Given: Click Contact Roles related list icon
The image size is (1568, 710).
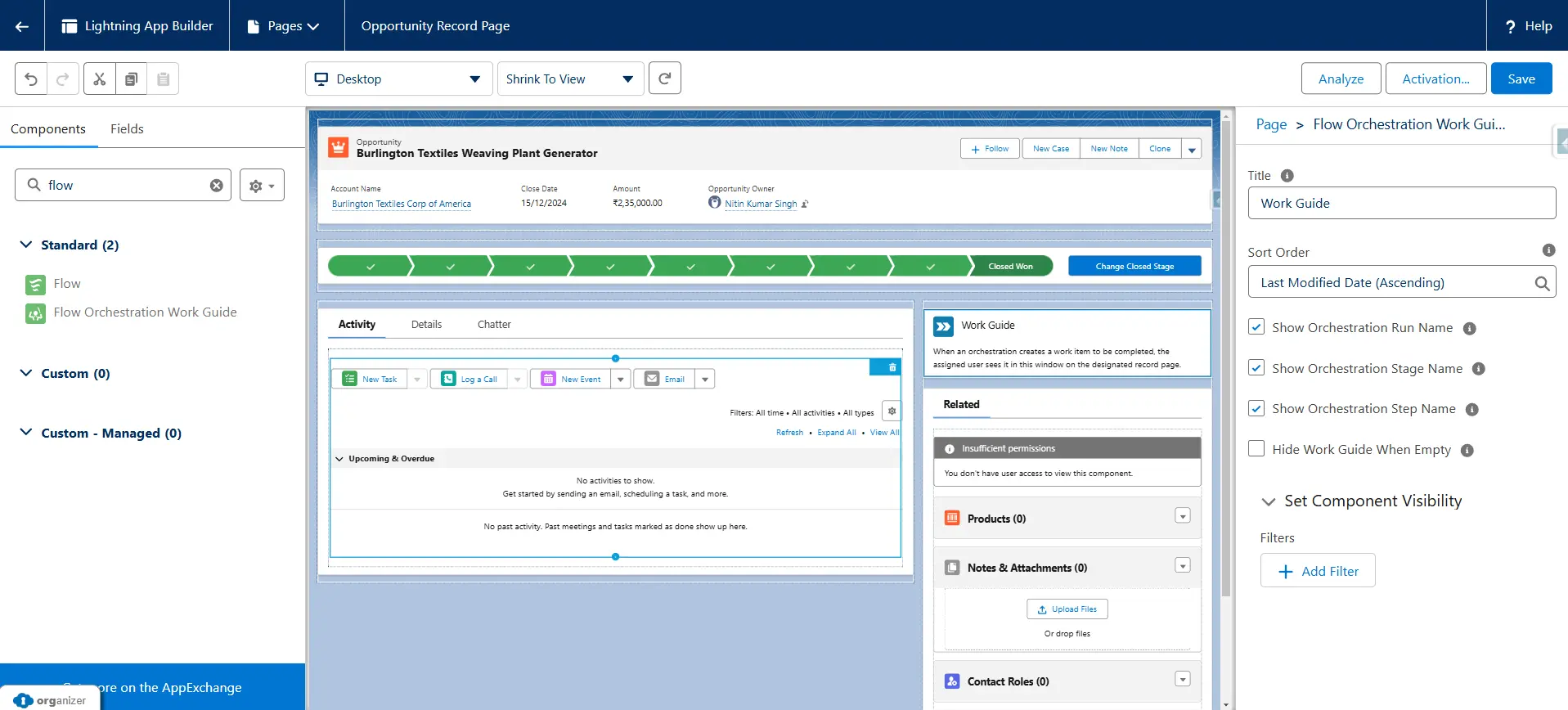Looking at the screenshot, I should point(952,681).
